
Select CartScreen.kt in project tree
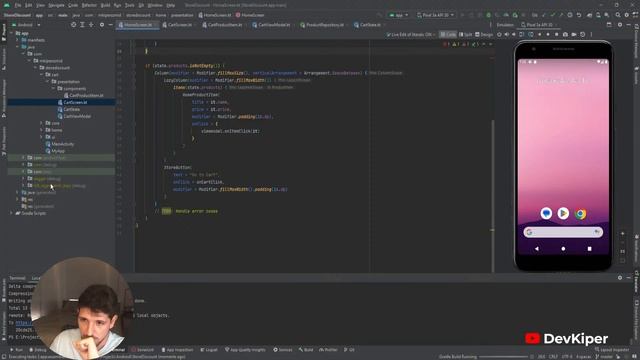click(72, 102)
